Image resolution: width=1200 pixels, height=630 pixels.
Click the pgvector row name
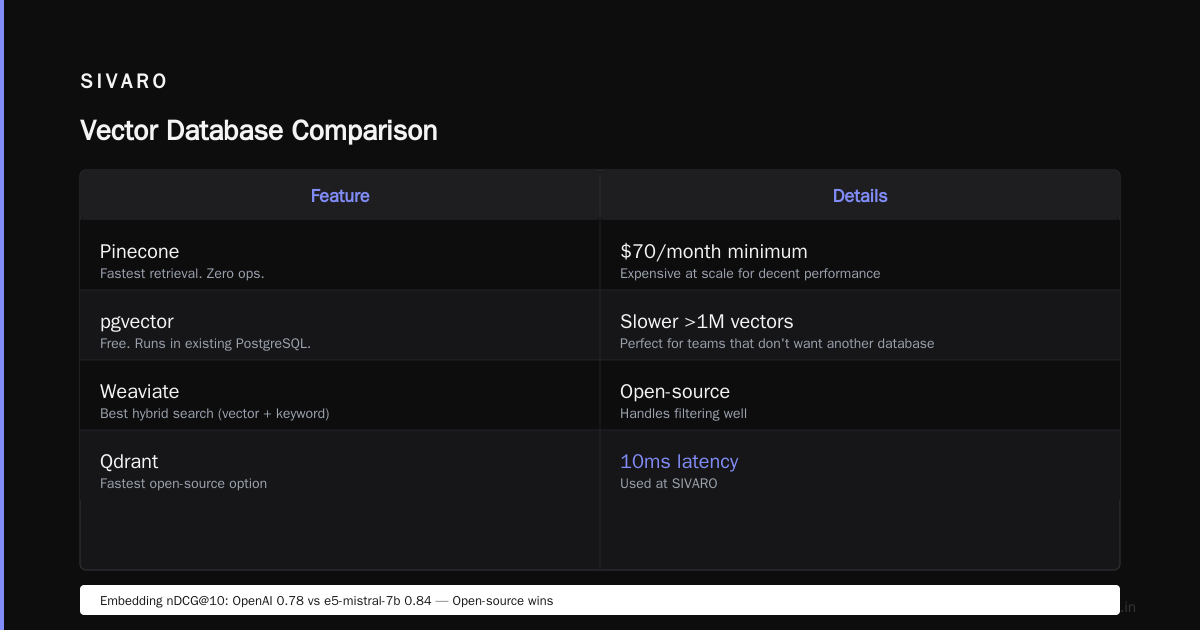[137, 321]
